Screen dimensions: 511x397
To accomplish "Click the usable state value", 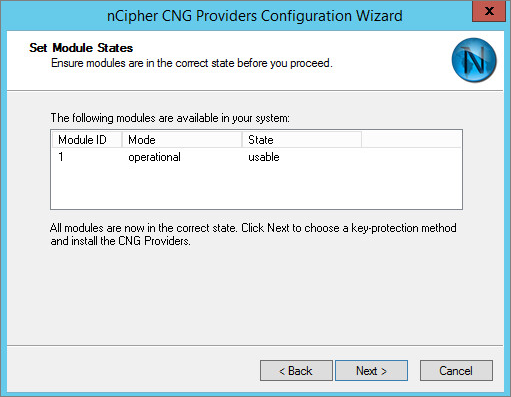I will click(264, 157).
